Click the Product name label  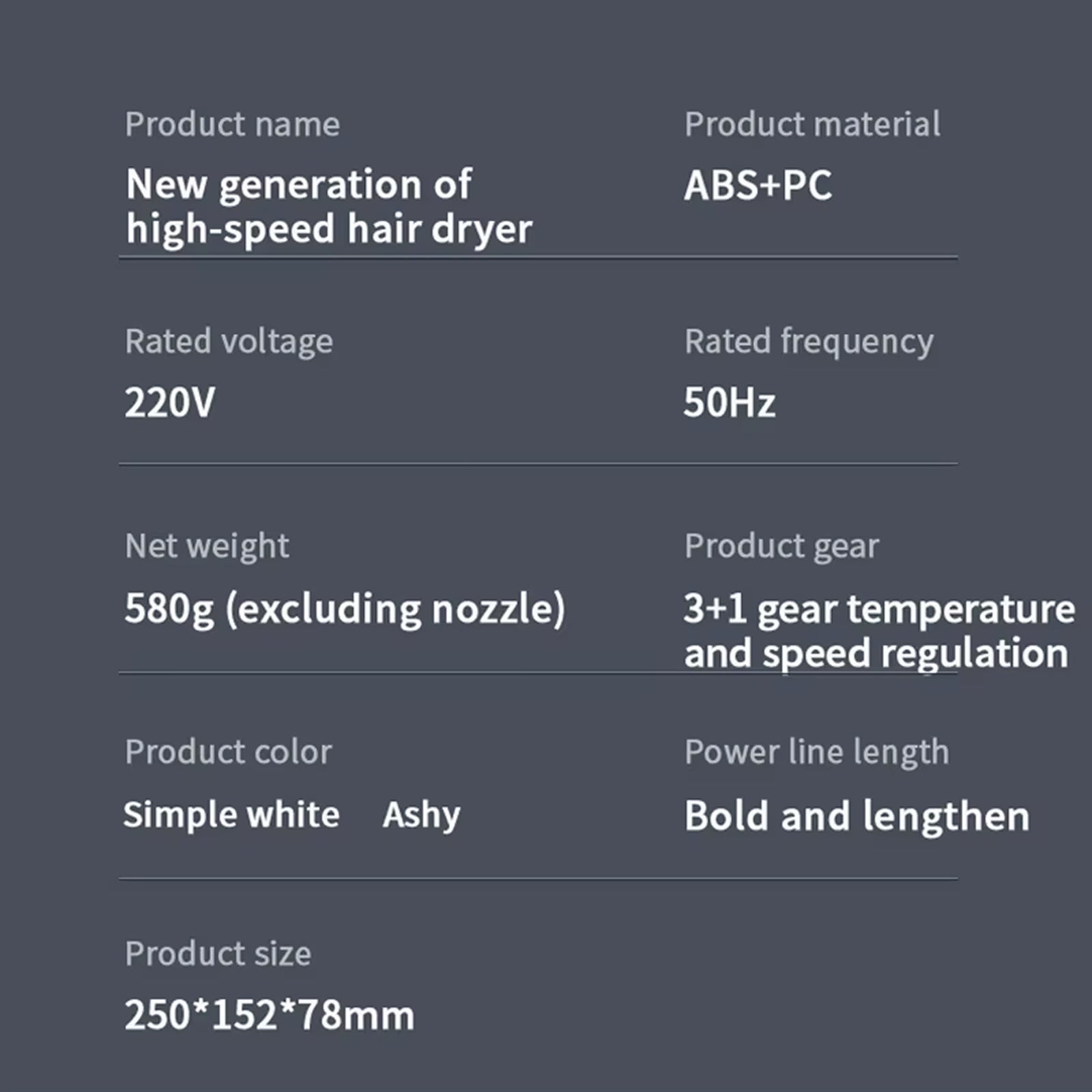pos(232,124)
